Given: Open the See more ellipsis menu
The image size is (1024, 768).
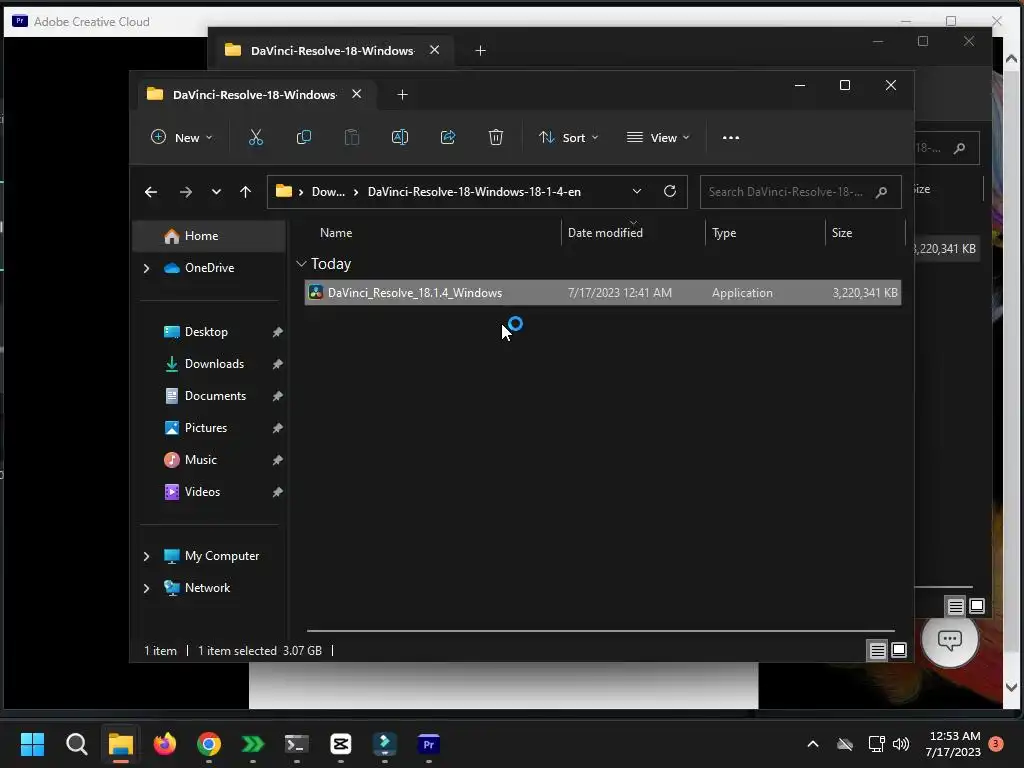Looking at the screenshot, I should (731, 138).
